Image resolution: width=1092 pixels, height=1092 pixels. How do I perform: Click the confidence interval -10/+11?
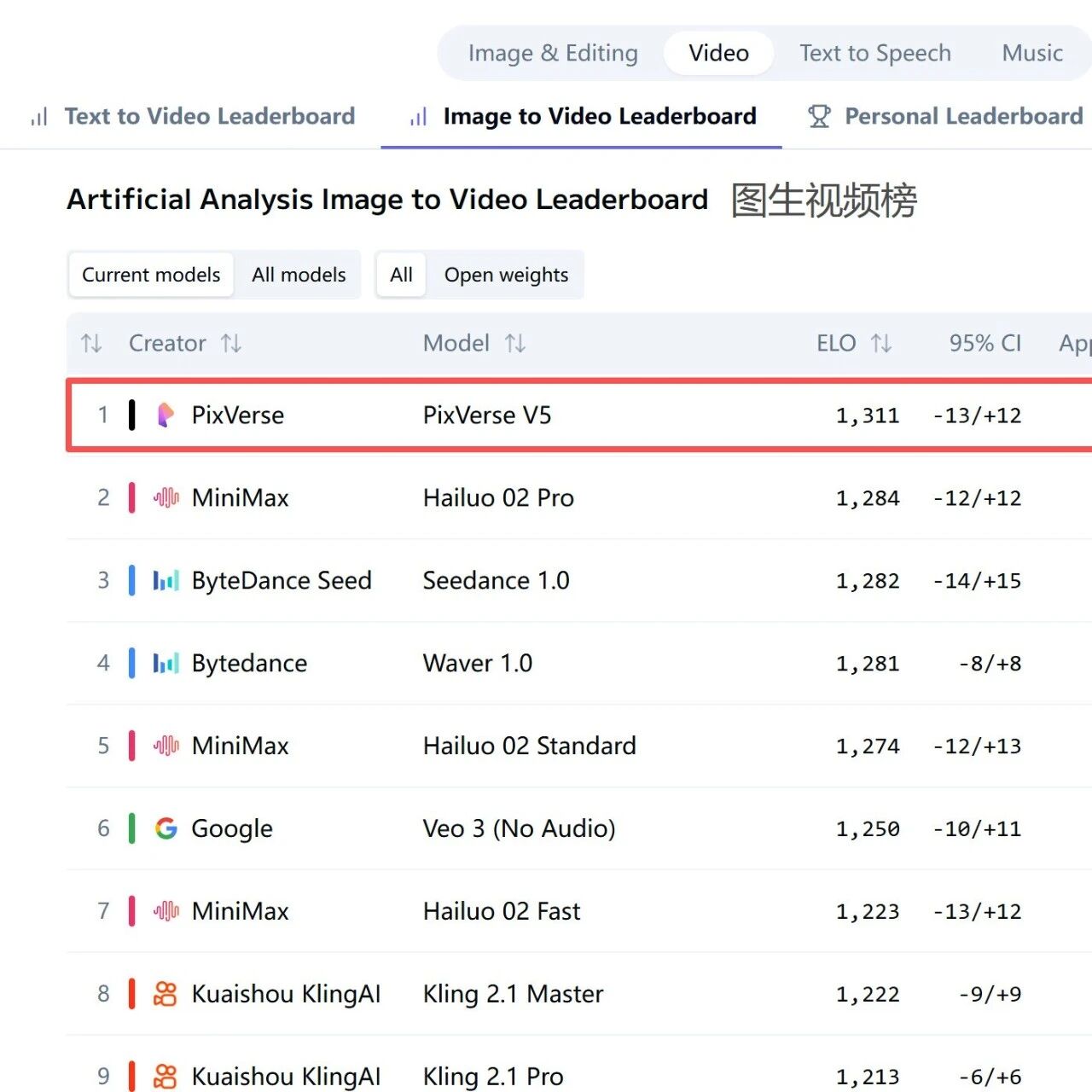(x=977, y=829)
